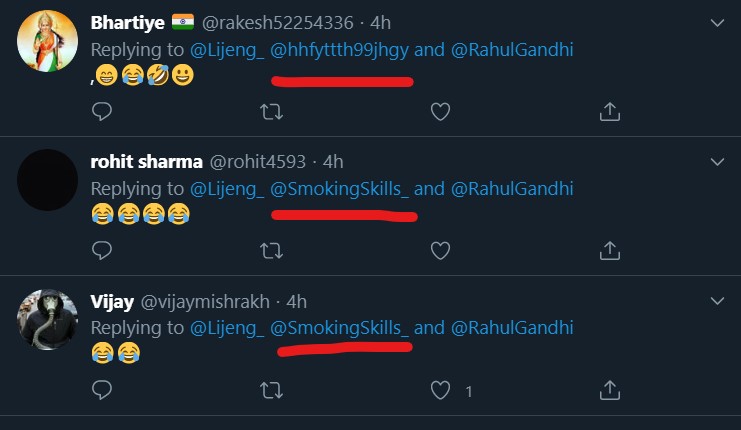Open @SmokingSkills_ link in rohit sharma's reply
741x430 pixels.
[341, 189]
